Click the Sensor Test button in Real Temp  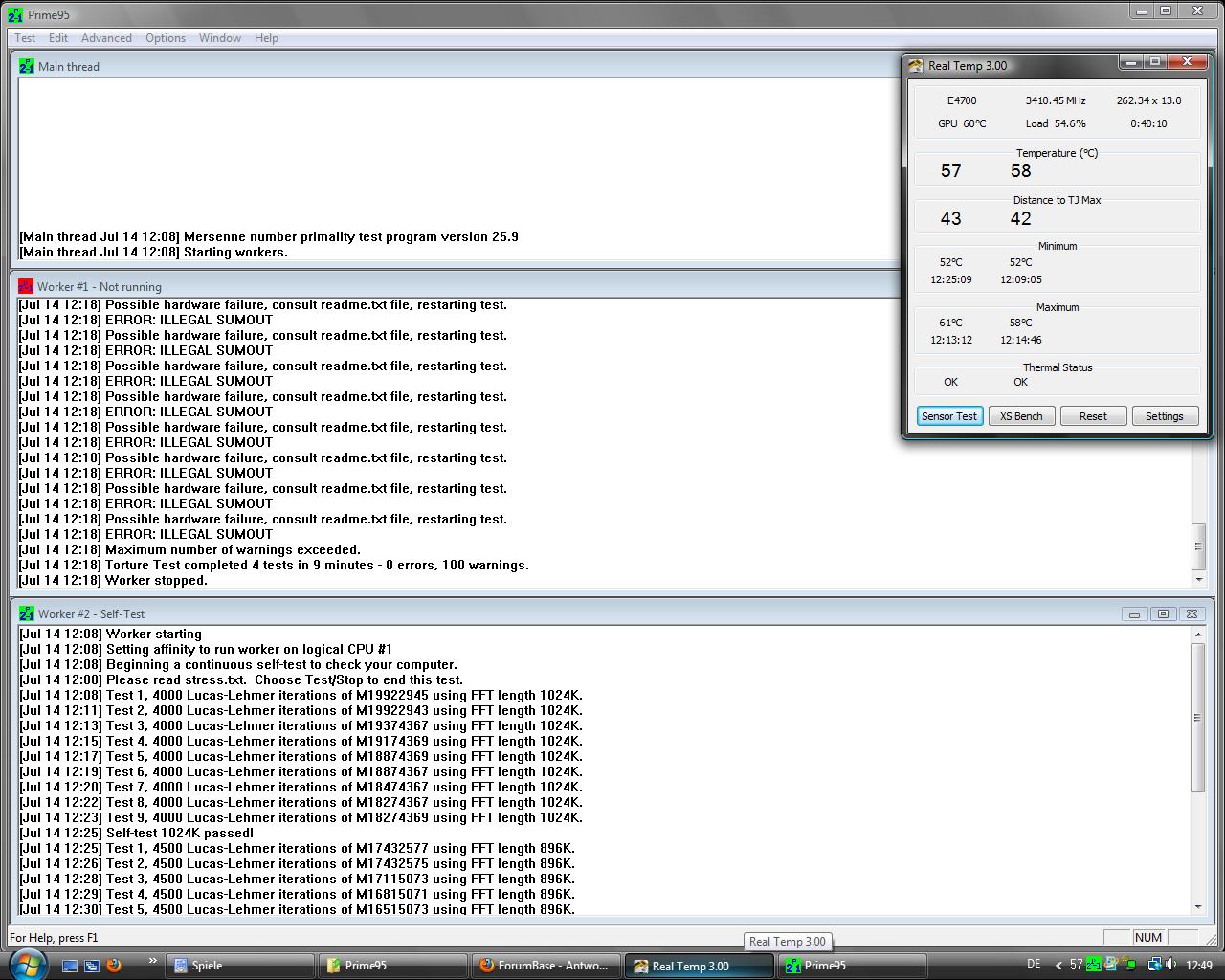[949, 416]
